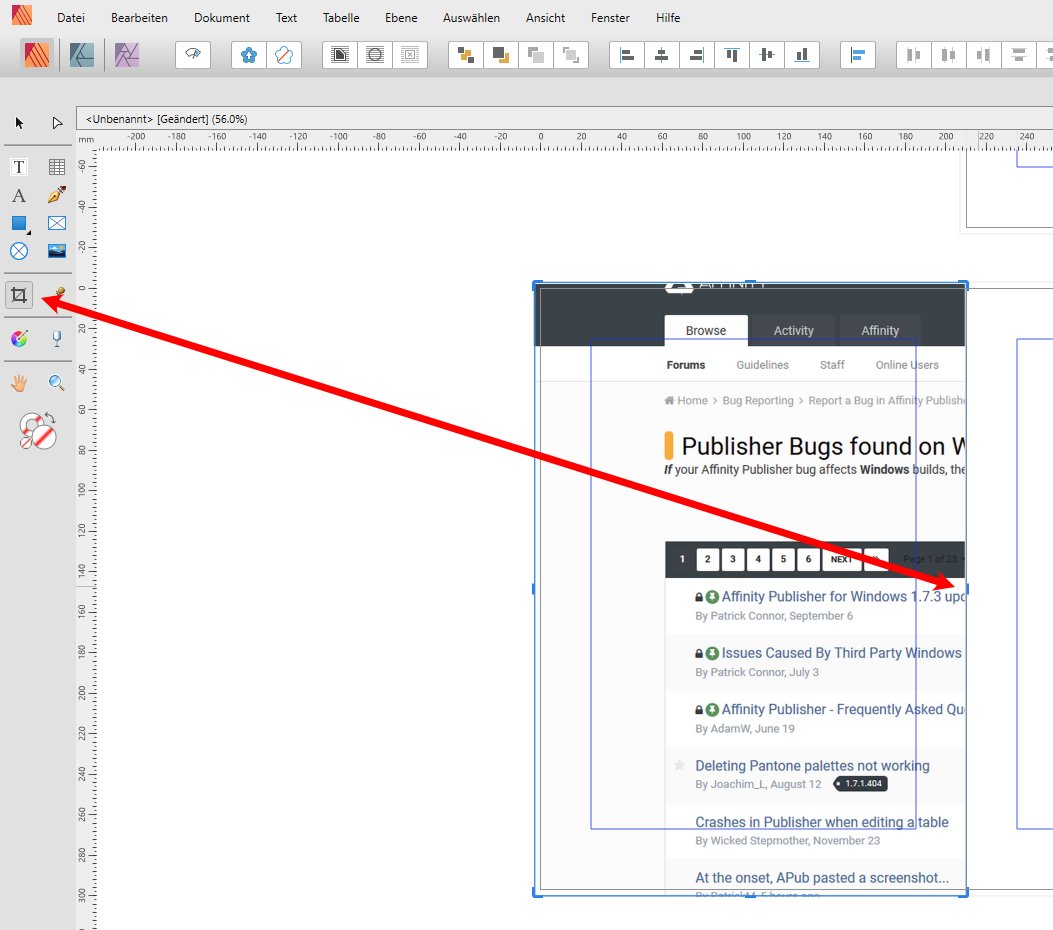
Task: Align selection to the bottom
Action: click(x=802, y=54)
